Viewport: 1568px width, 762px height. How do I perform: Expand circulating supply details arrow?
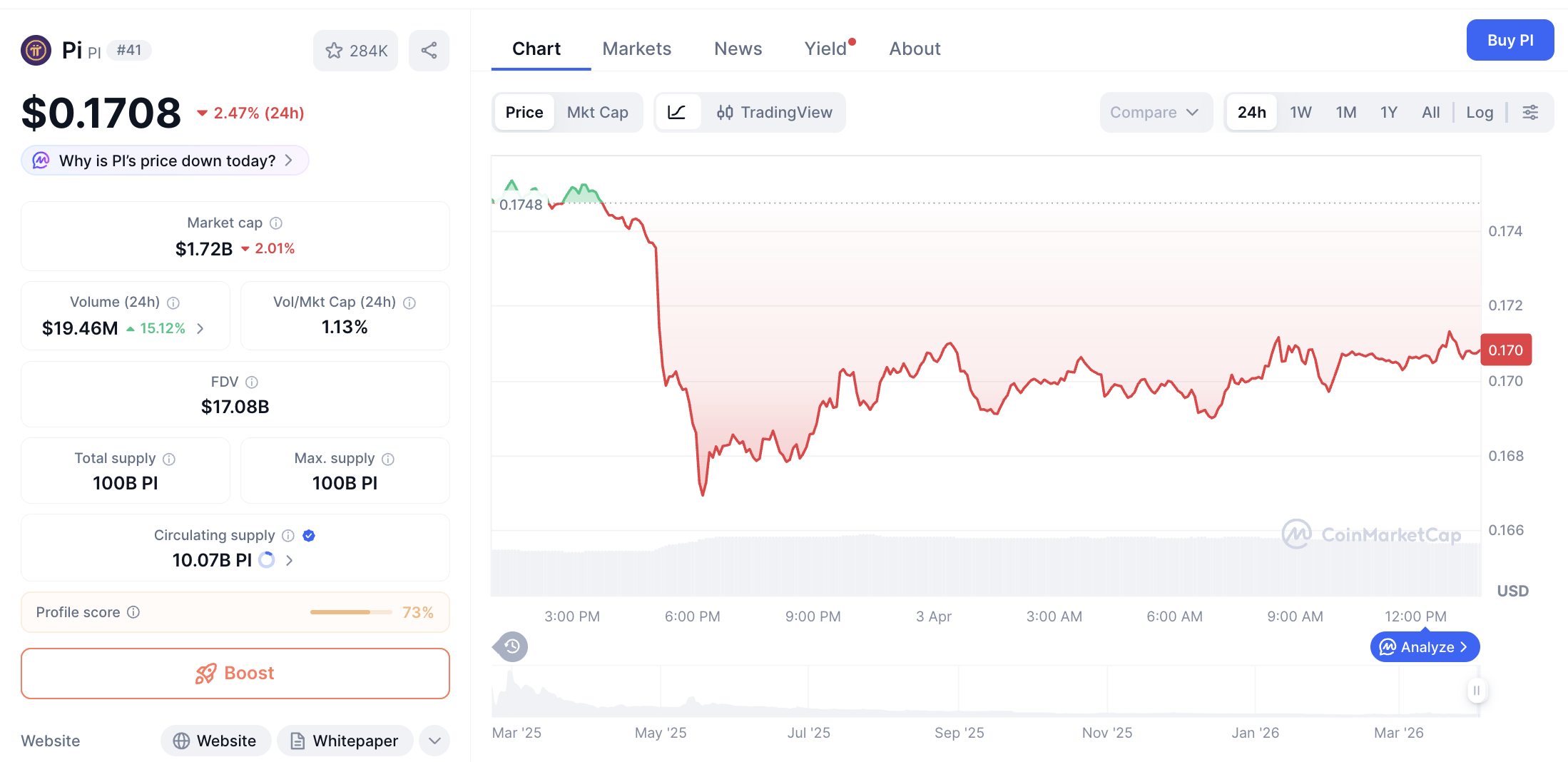point(289,560)
